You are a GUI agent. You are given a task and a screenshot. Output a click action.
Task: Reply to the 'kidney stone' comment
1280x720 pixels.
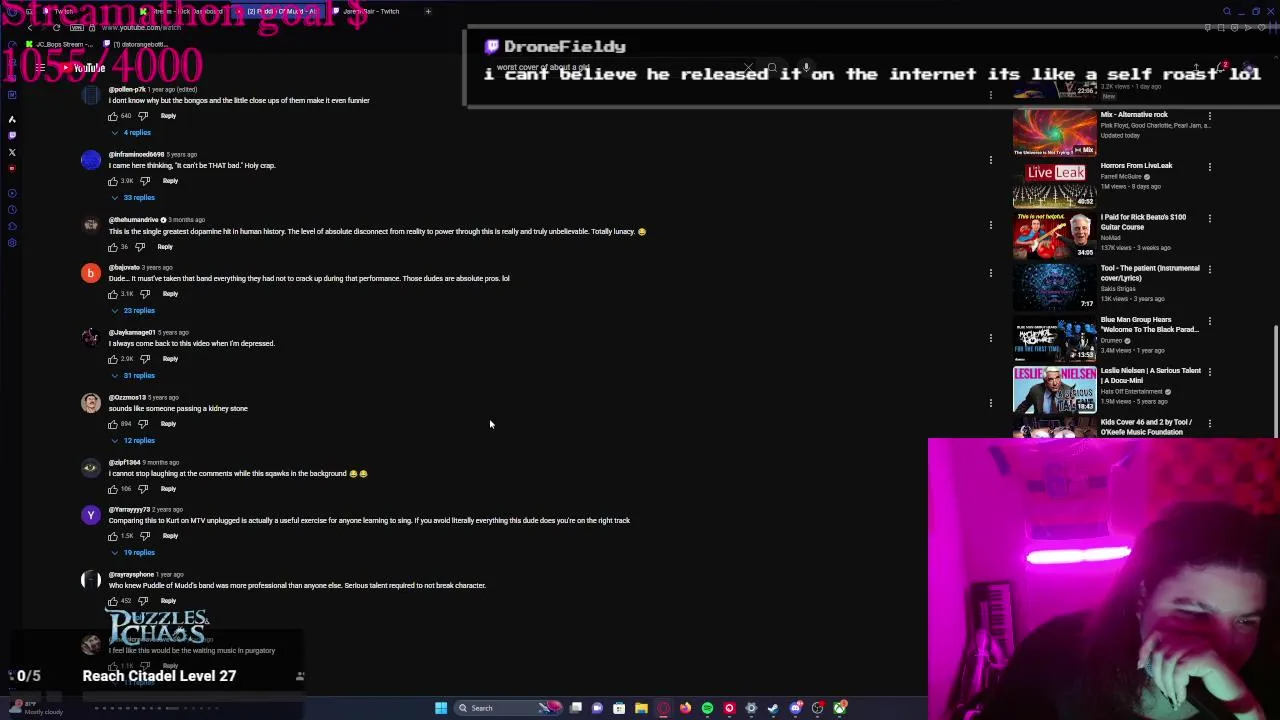[168, 424]
